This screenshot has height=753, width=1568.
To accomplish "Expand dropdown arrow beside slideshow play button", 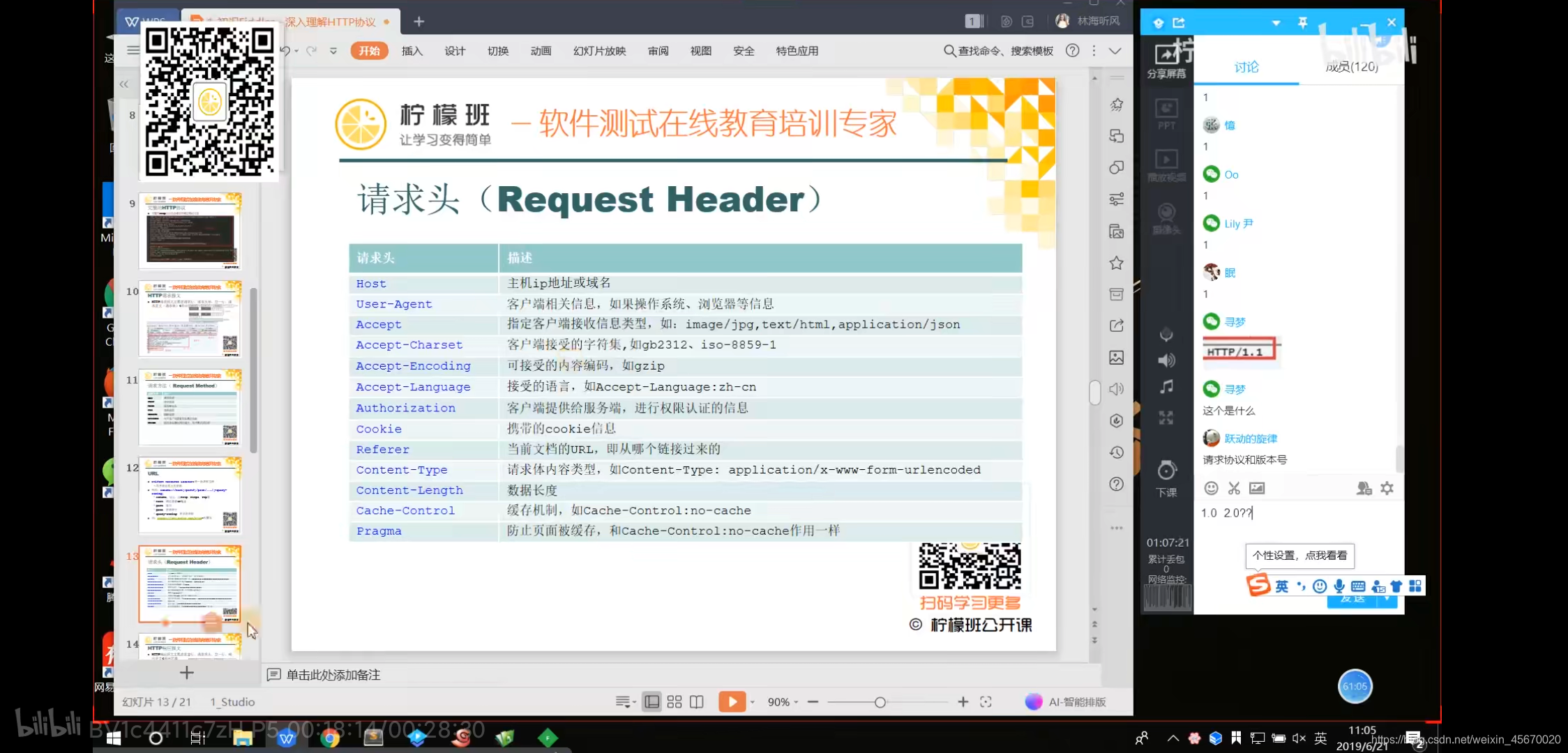I will [753, 702].
